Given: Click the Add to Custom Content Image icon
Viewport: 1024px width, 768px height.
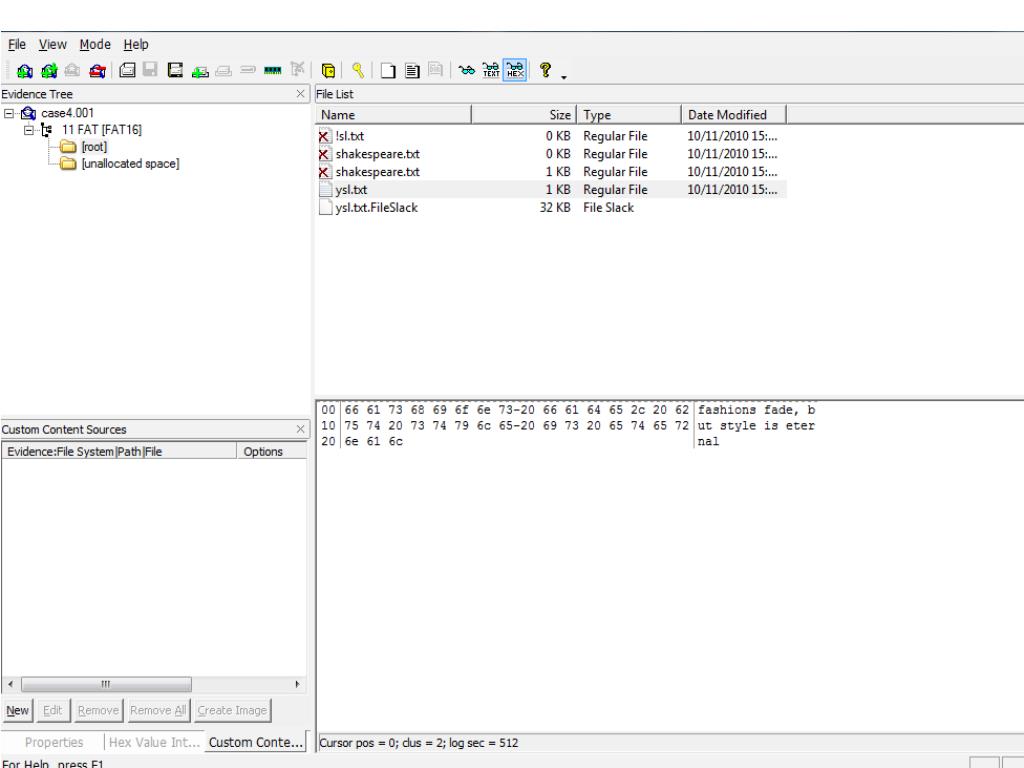Looking at the screenshot, I should [x=200, y=71].
